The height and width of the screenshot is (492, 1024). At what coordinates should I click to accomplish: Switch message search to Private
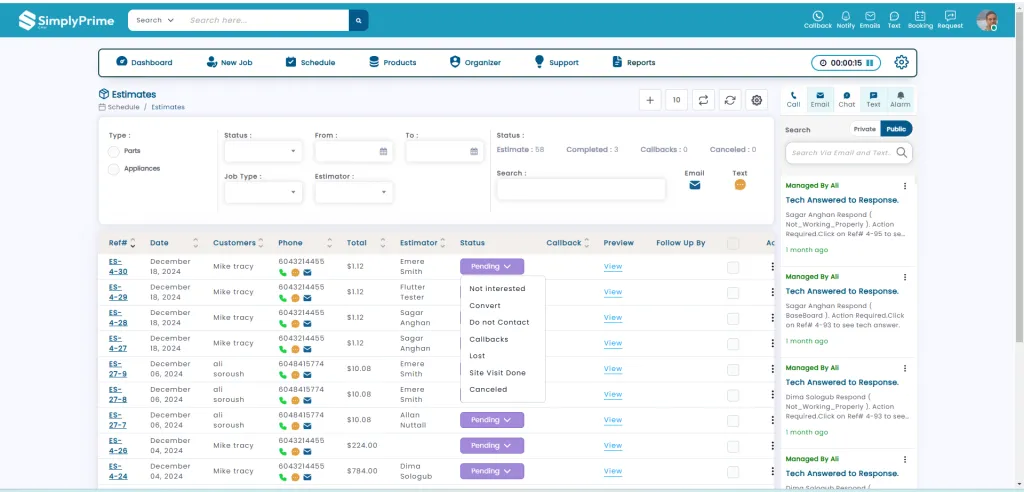(x=864, y=129)
